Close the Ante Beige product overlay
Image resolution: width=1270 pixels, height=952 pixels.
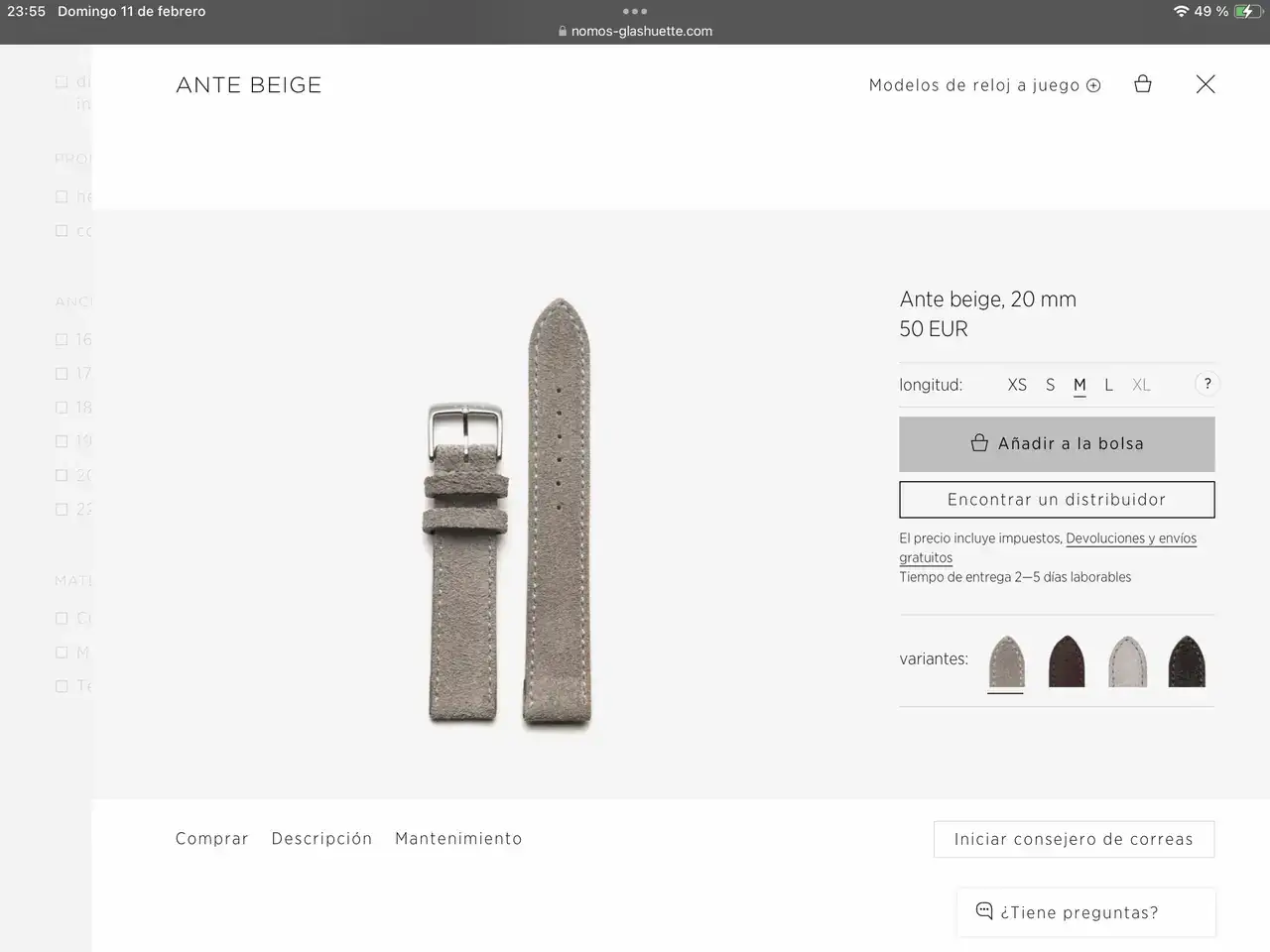[1206, 84]
